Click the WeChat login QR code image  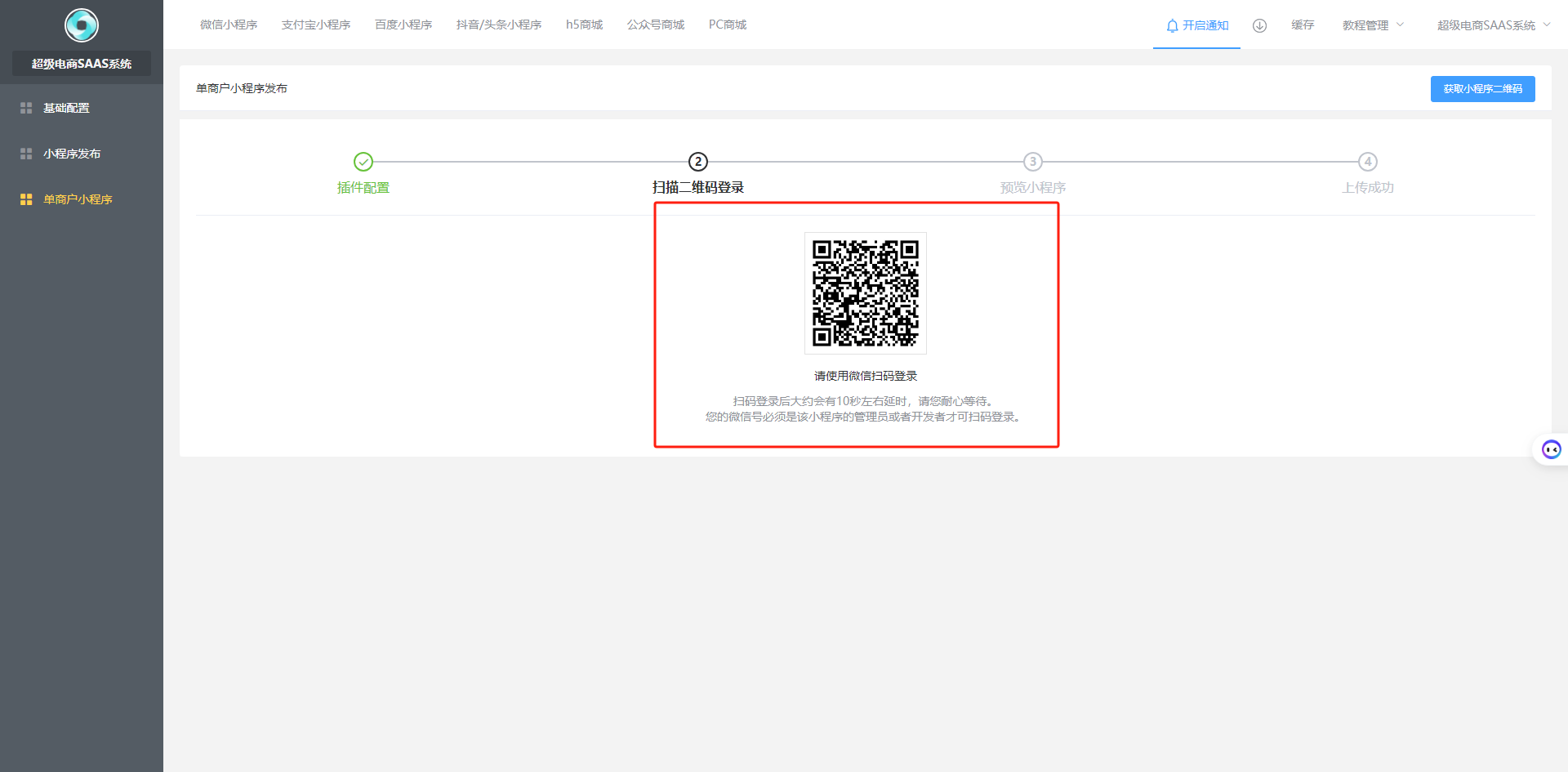point(865,293)
